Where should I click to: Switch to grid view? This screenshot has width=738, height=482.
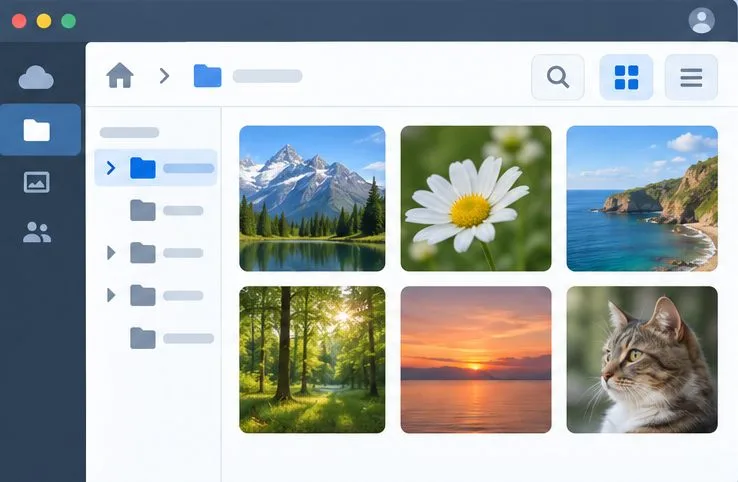pos(626,77)
